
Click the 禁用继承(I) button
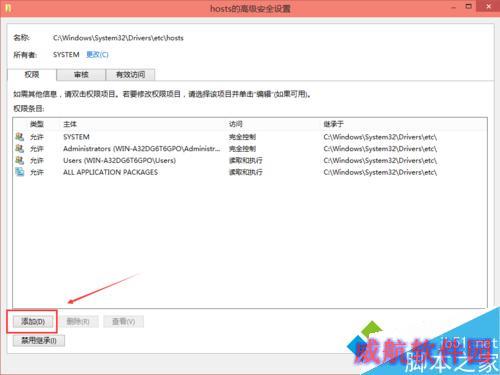[x=39, y=340]
